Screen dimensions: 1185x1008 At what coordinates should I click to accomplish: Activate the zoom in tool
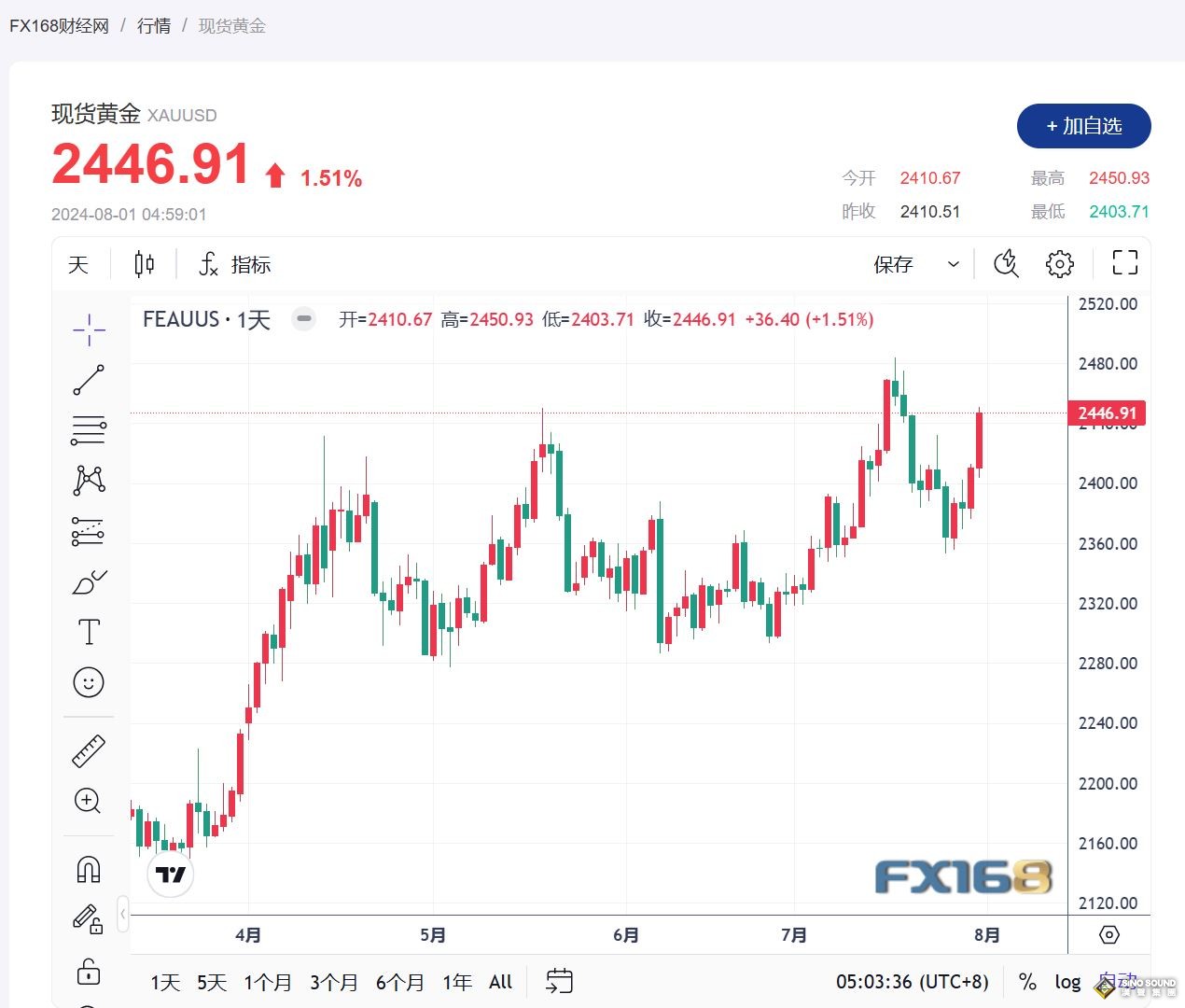[89, 801]
